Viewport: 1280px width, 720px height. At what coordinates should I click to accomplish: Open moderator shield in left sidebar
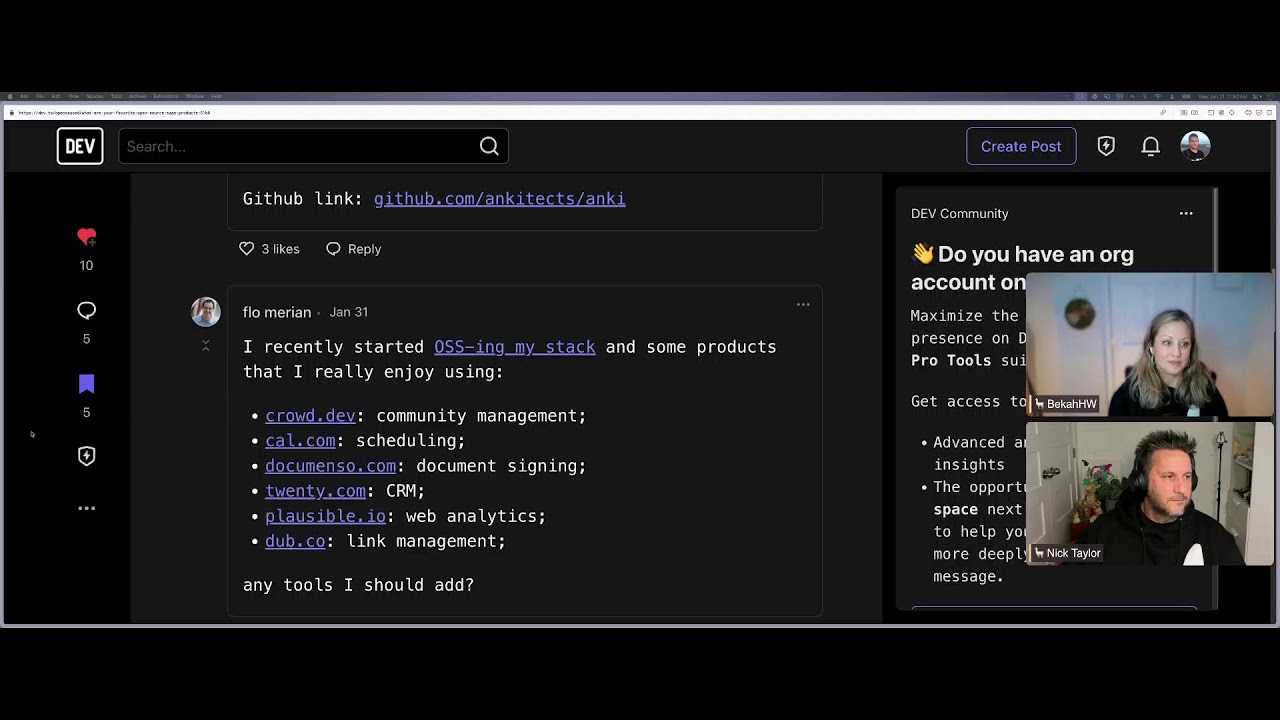(87, 456)
